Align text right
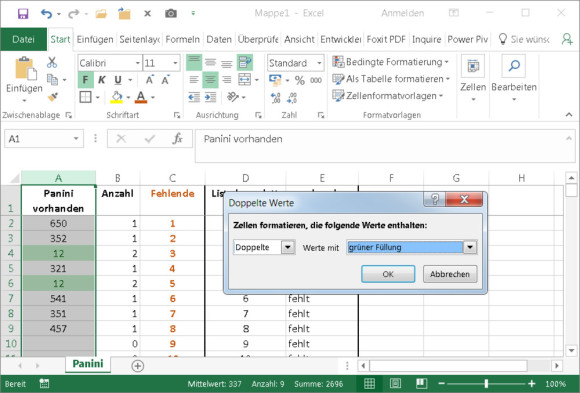 (x=226, y=80)
